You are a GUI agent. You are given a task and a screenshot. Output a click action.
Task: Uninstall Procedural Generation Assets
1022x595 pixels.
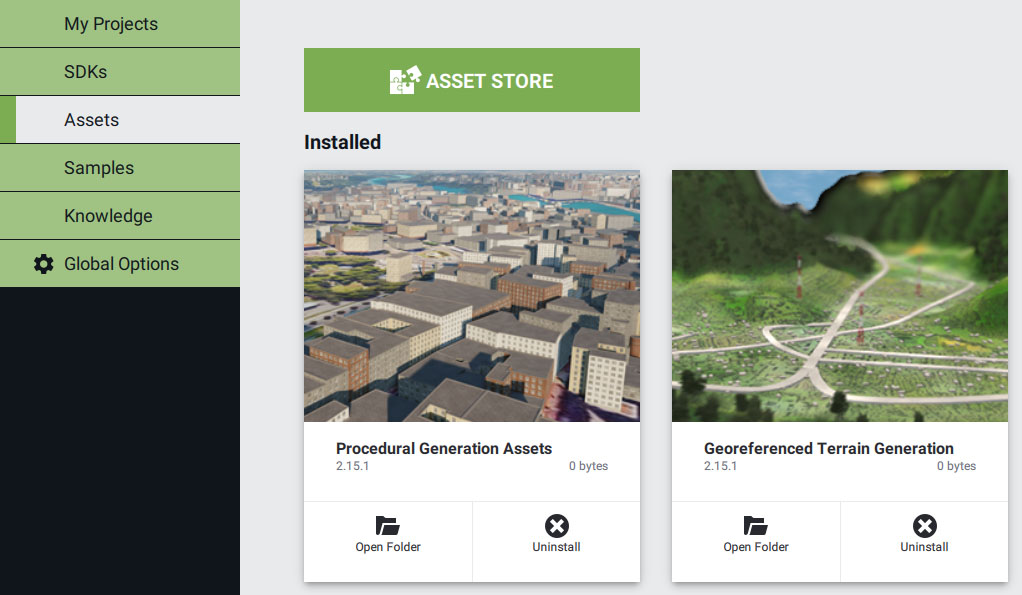click(x=556, y=542)
